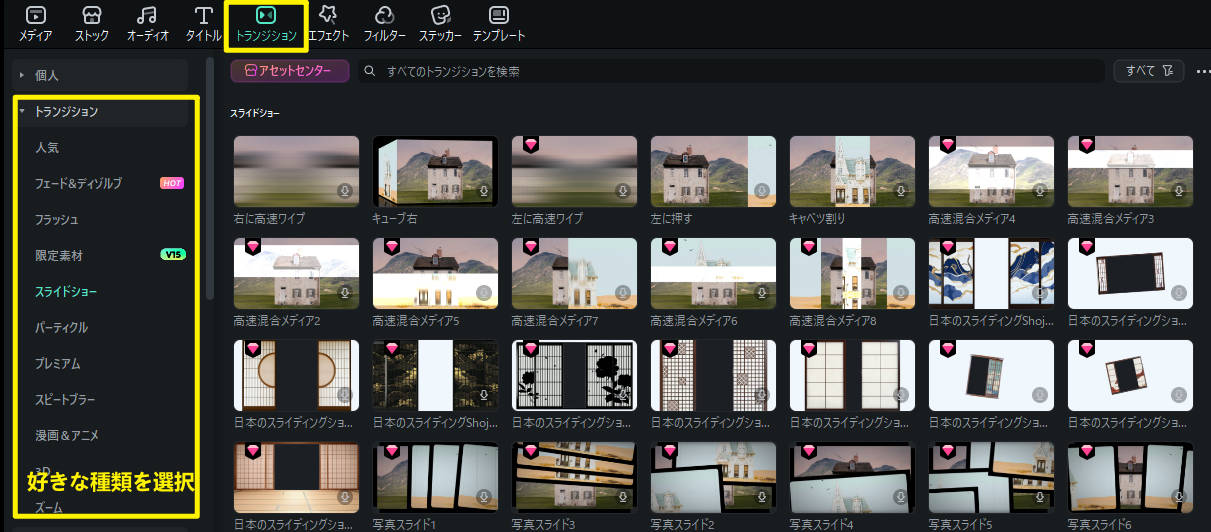Open the オーディオ (Audio) tab icon
The width and height of the screenshot is (1211, 532).
tap(147, 16)
